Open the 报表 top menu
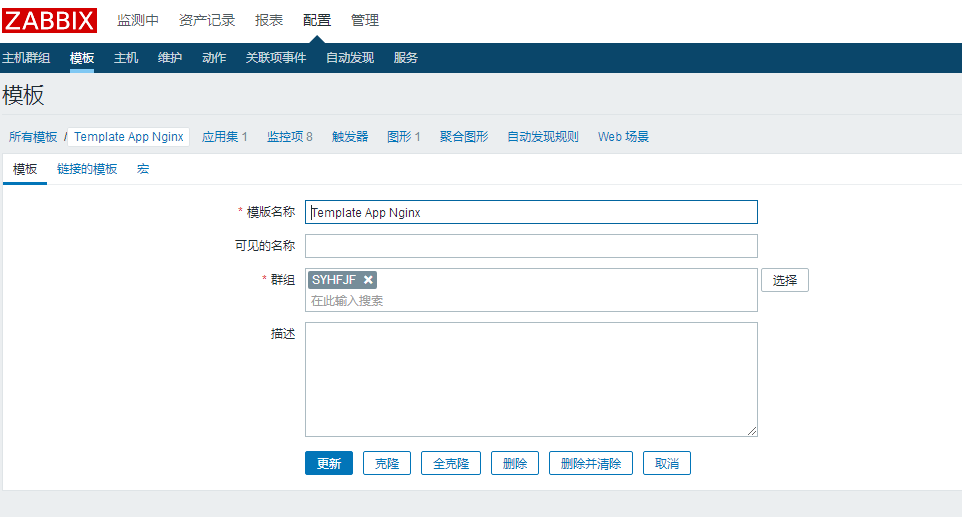 coord(269,20)
